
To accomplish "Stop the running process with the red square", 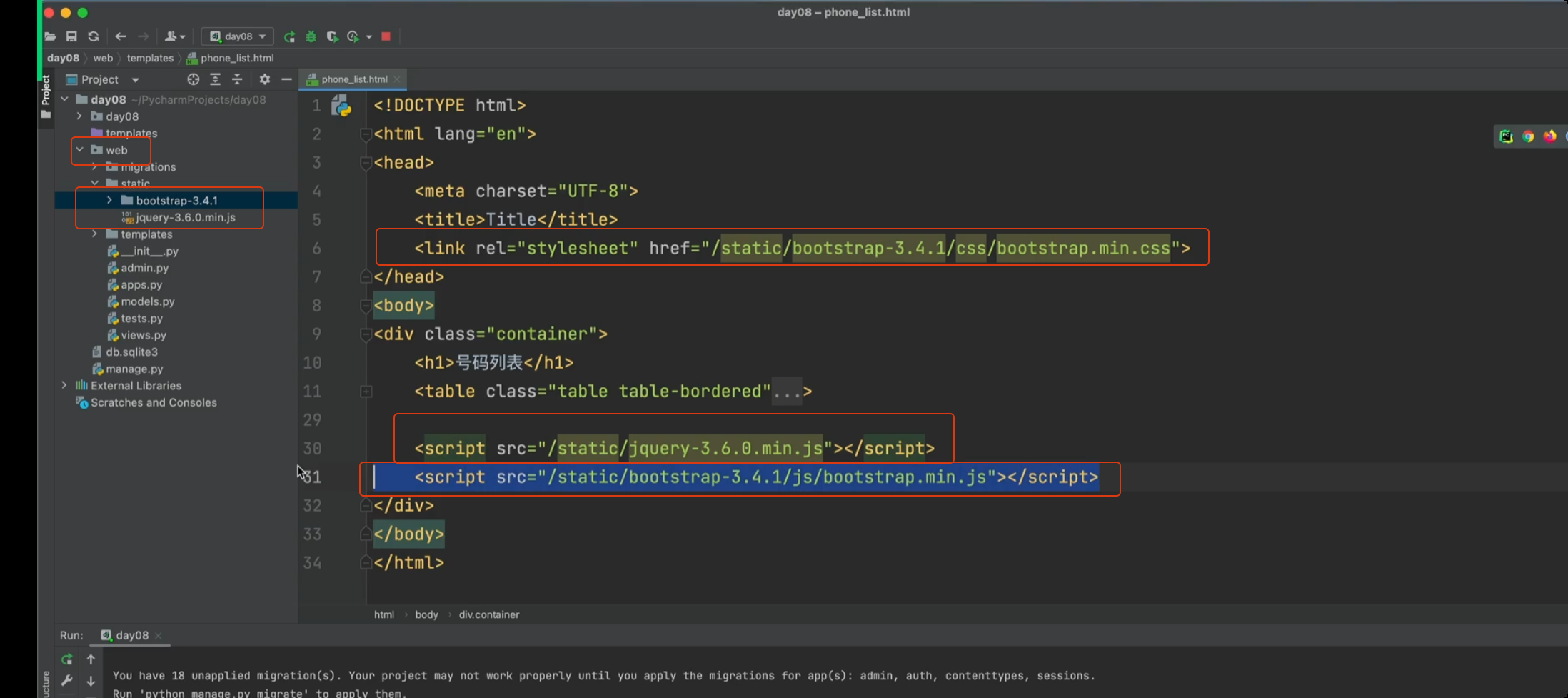I will (x=386, y=36).
